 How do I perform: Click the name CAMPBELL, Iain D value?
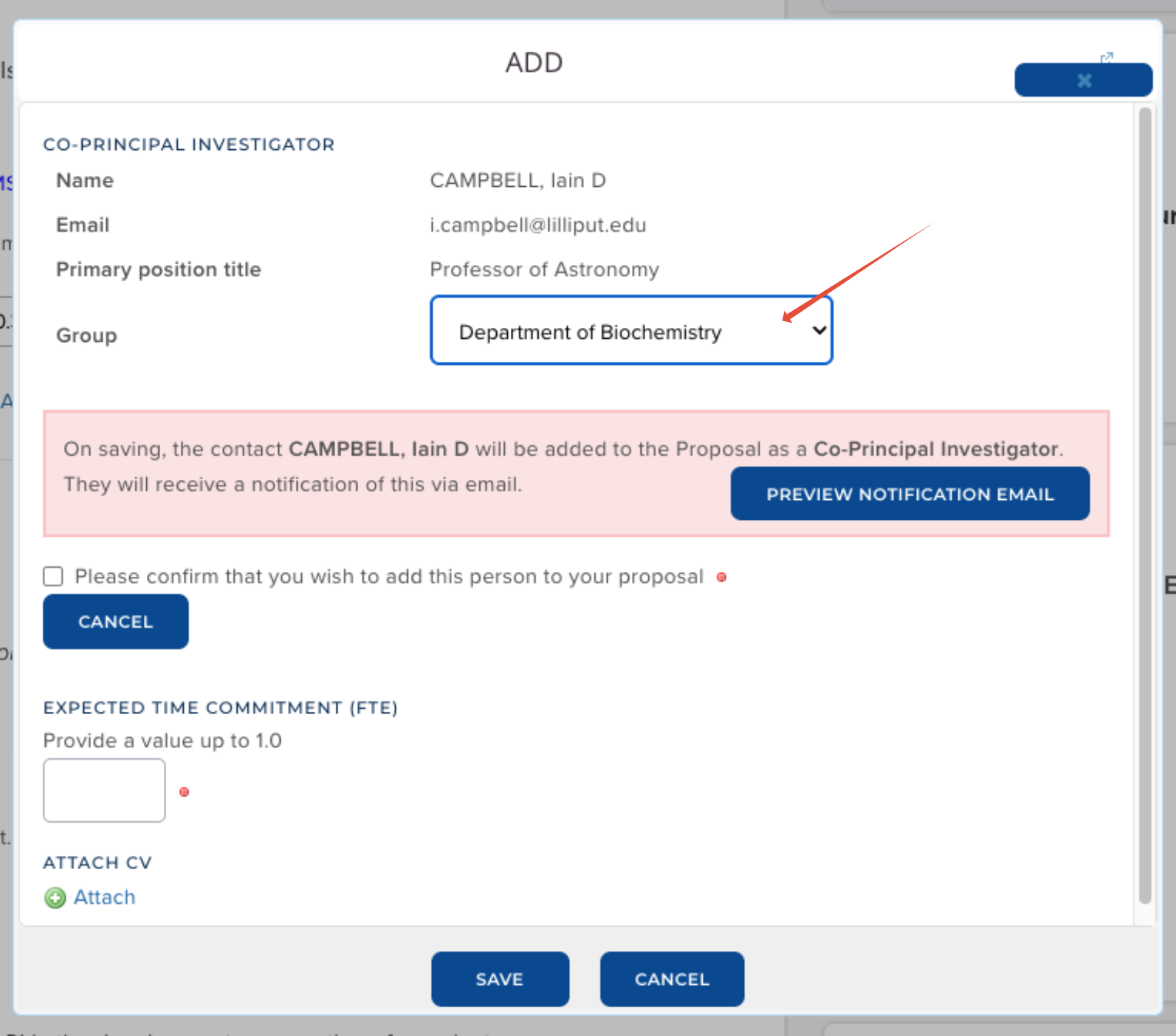pos(517,181)
